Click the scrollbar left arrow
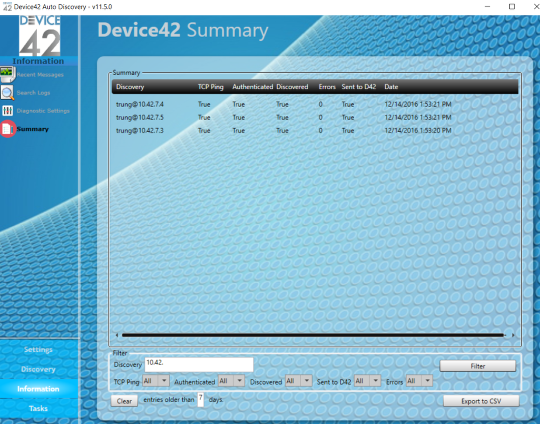The height and width of the screenshot is (424, 540). [x=117, y=335]
